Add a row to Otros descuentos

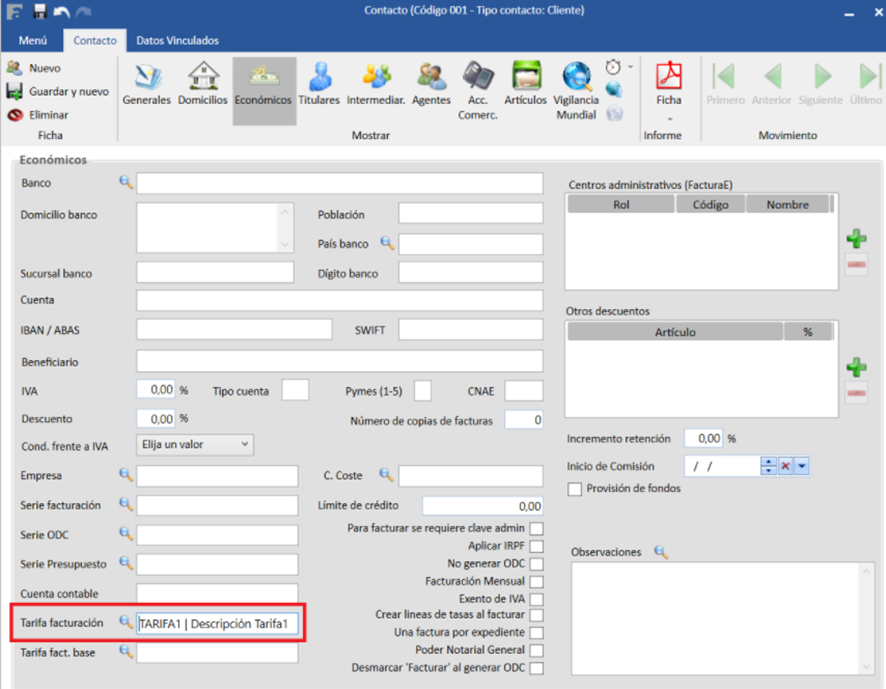click(x=856, y=367)
